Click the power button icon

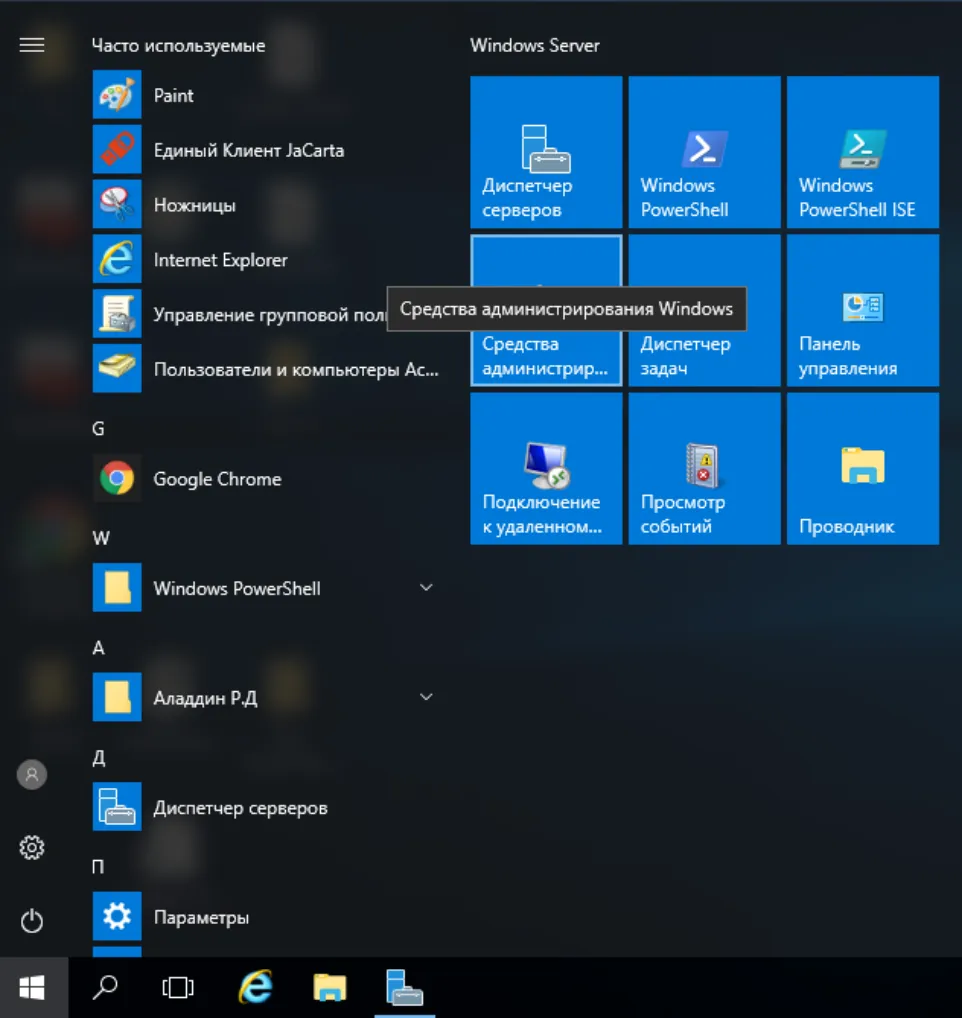tap(32, 921)
